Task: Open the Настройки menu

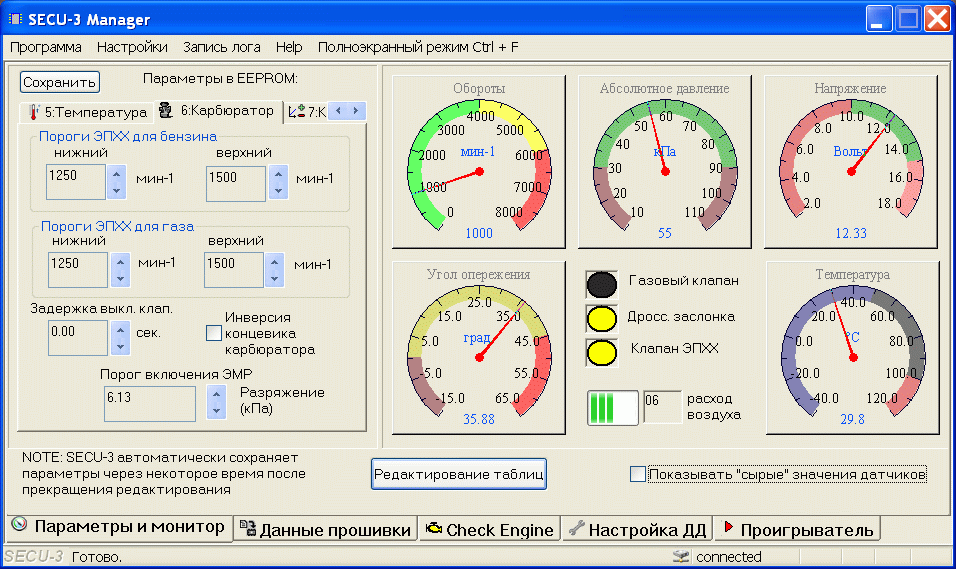Action: tap(132, 47)
